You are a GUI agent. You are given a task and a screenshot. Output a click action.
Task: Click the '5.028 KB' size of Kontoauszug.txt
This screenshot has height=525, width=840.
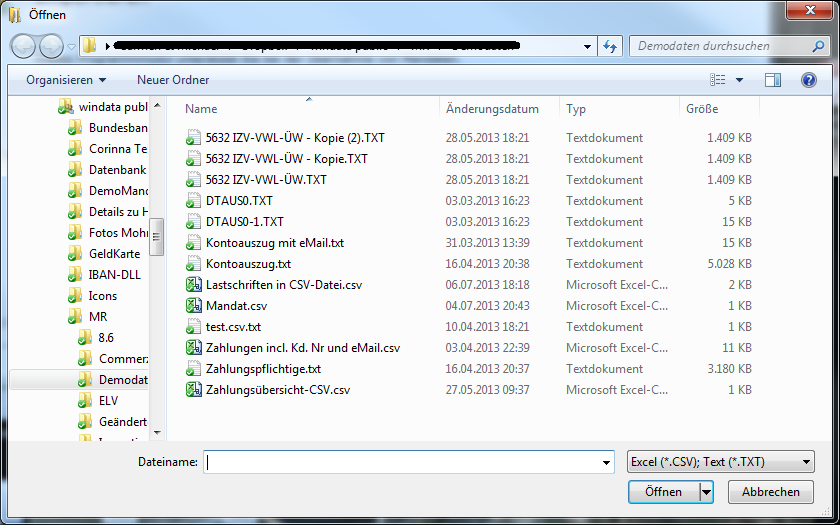pyautogui.click(x=729, y=264)
